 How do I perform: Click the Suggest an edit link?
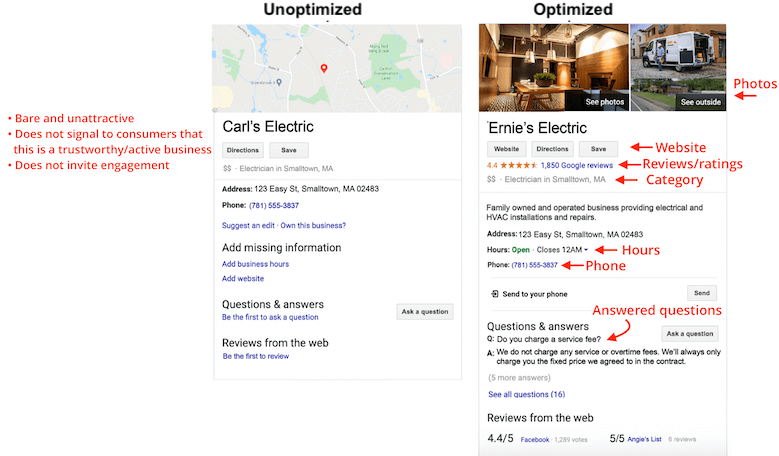click(248, 226)
